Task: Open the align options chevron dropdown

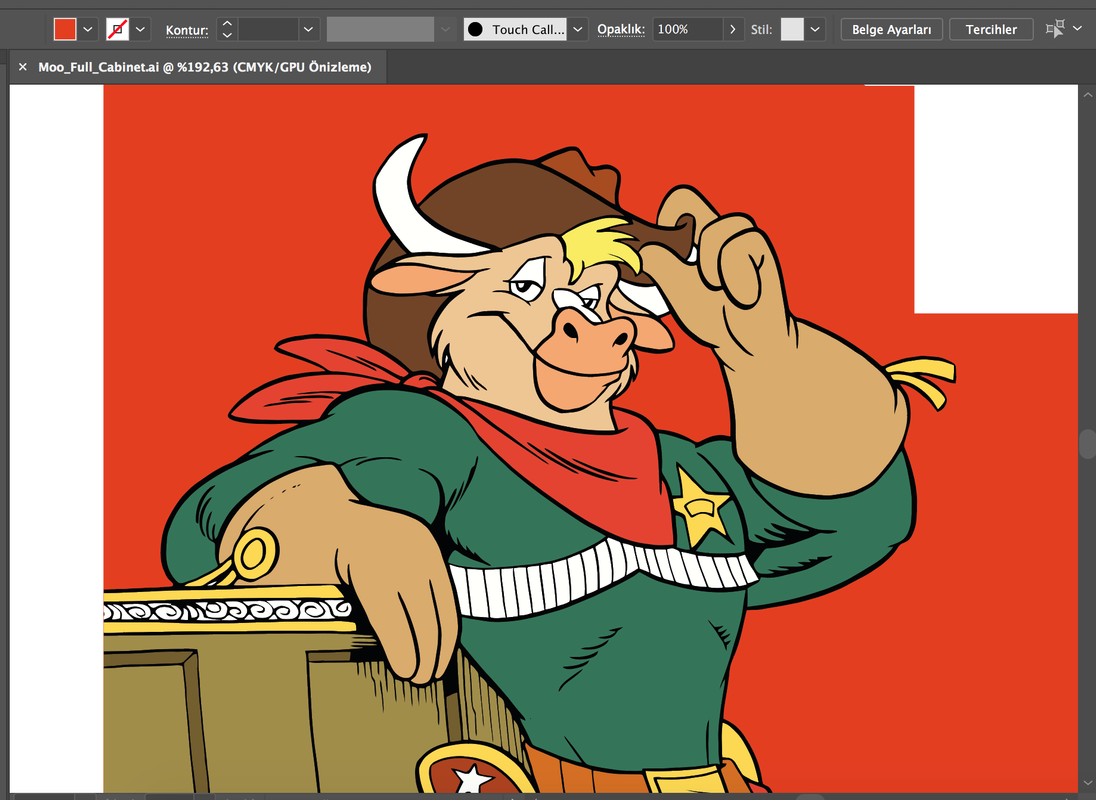Action: click(1077, 29)
